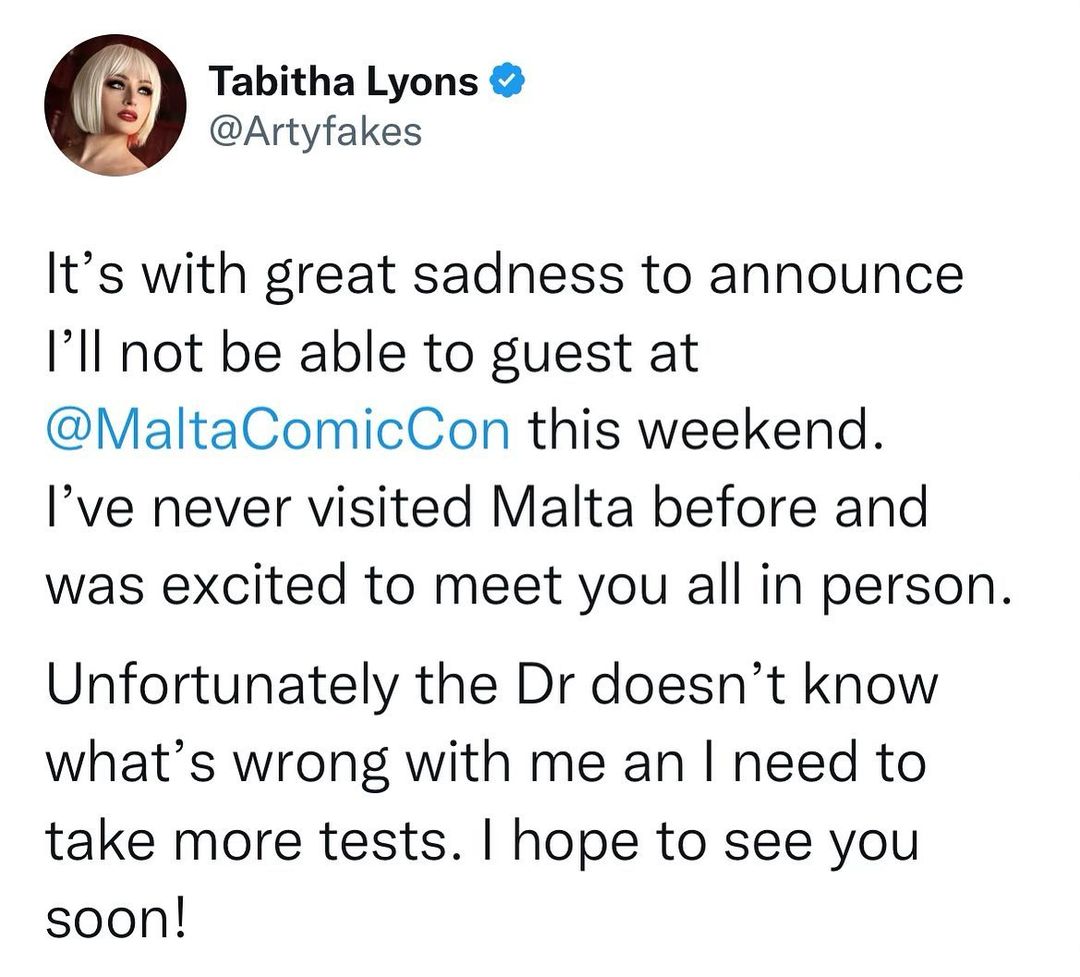The width and height of the screenshot is (1080, 977).
Task: Click the line "I've never visited Malta before and"
Action: (488, 508)
